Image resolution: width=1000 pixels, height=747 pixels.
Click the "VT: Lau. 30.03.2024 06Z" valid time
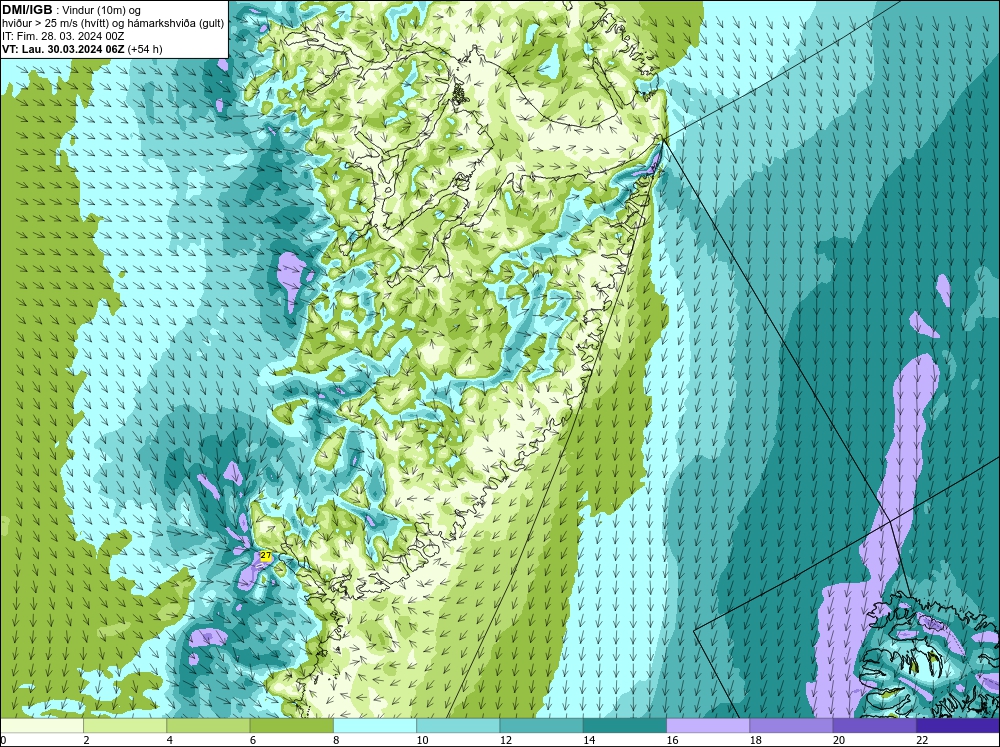(63, 49)
